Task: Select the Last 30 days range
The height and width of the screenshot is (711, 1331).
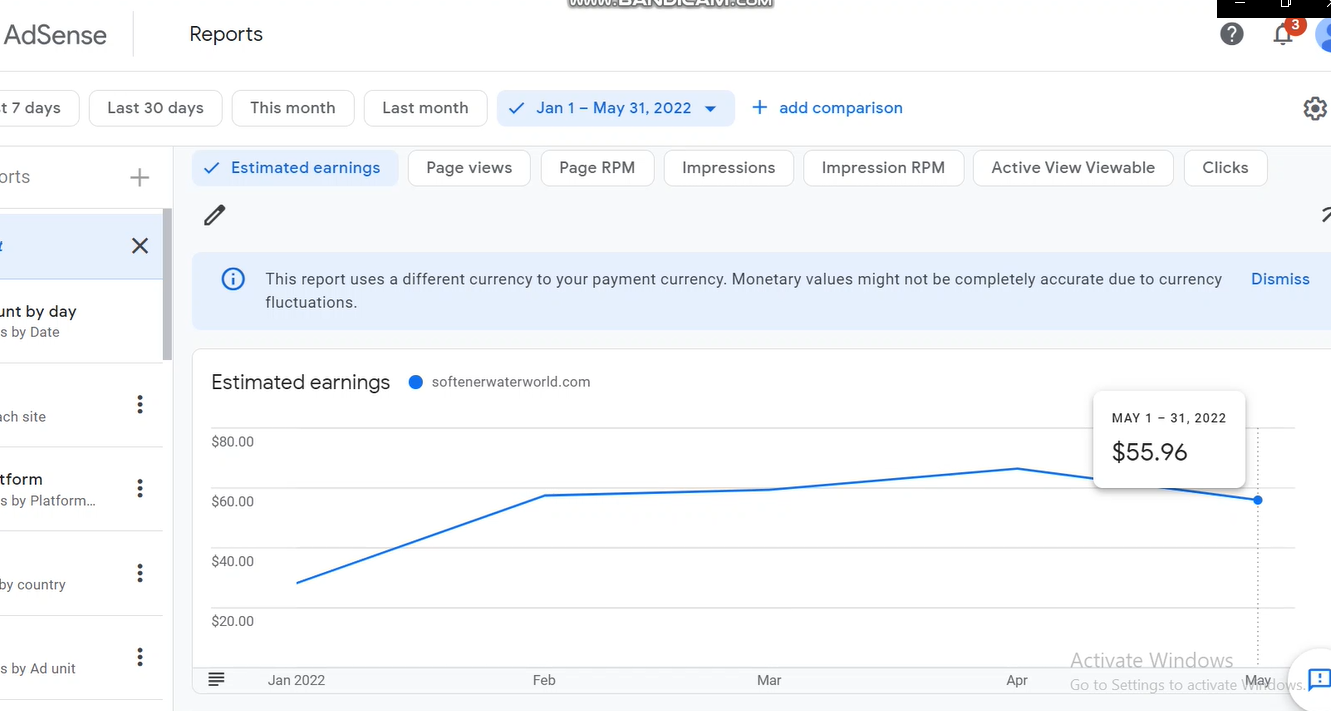Action: point(155,108)
